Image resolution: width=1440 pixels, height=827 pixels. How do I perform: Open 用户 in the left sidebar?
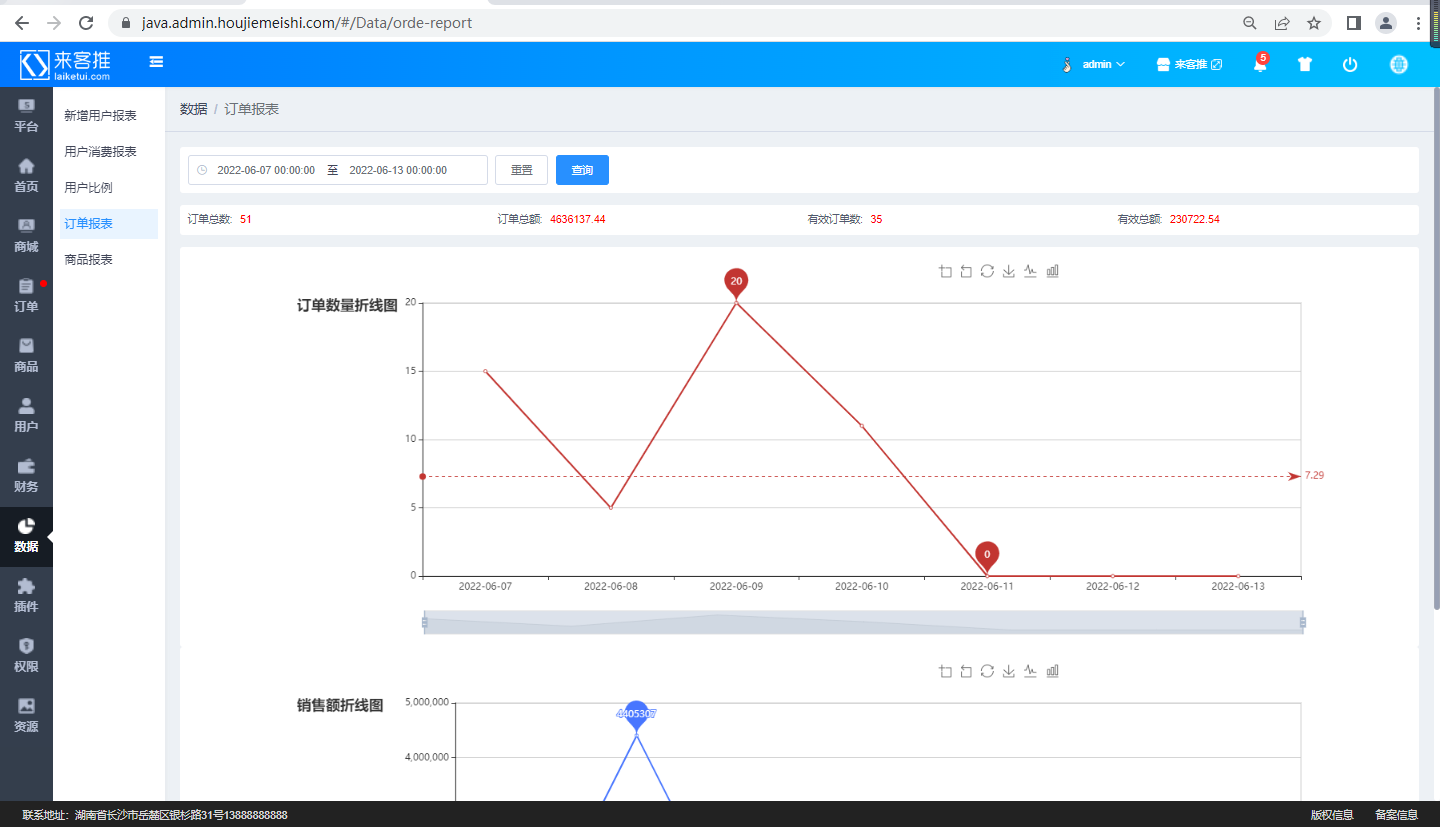point(26,416)
